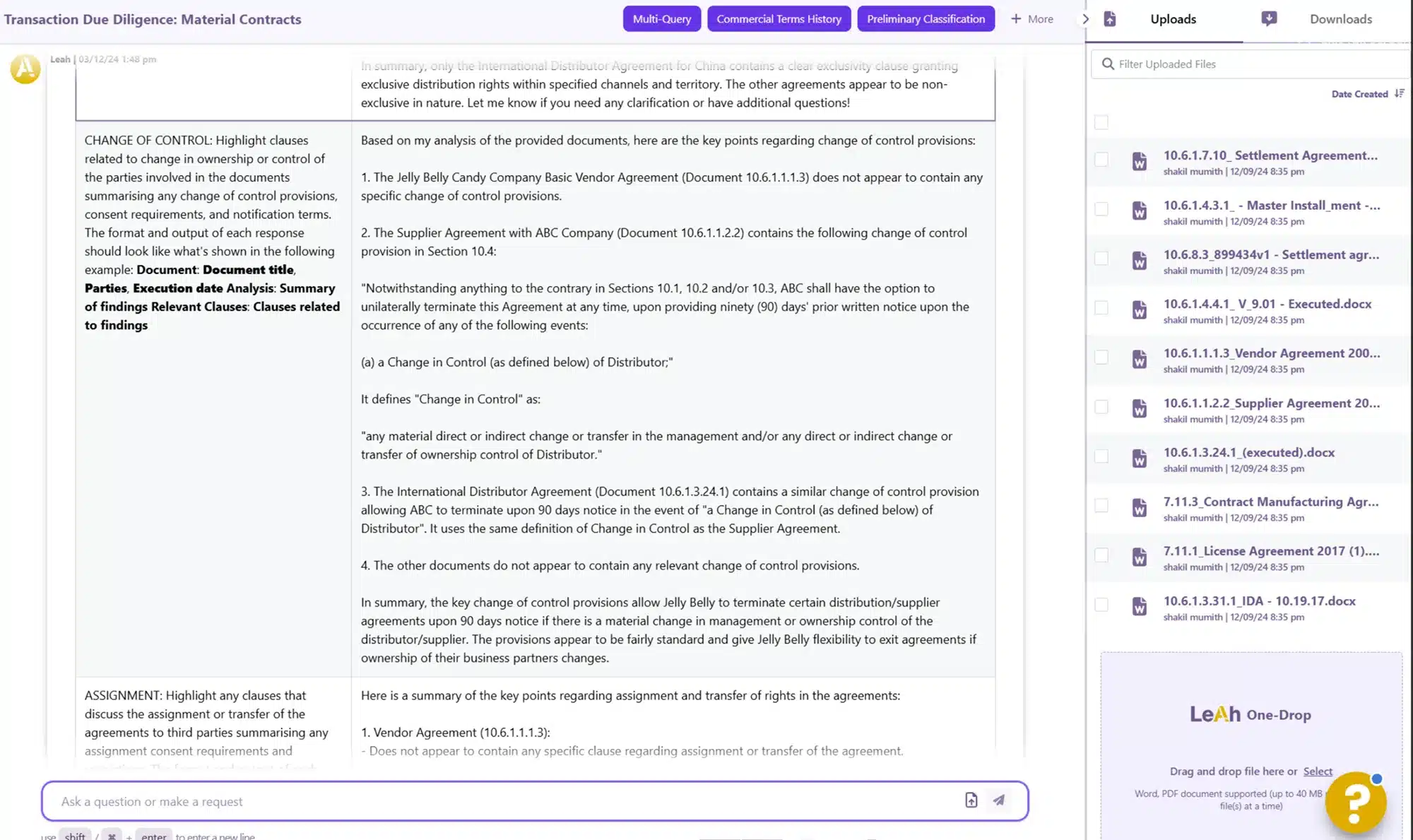Check the box for 10.6.1.3.24.1_(executed).docx

tap(1101, 456)
